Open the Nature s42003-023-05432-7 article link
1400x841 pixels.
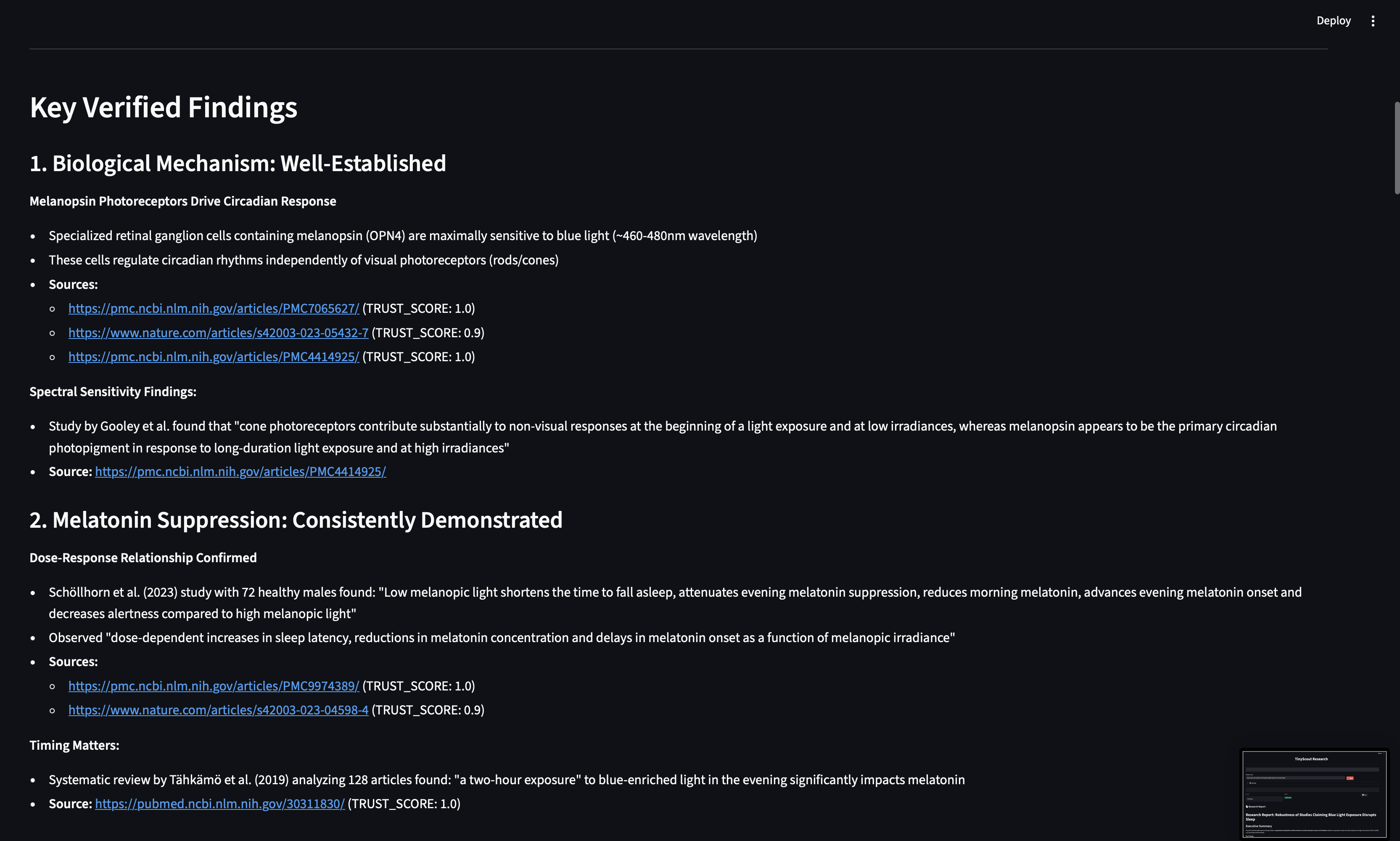[x=218, y=333]
